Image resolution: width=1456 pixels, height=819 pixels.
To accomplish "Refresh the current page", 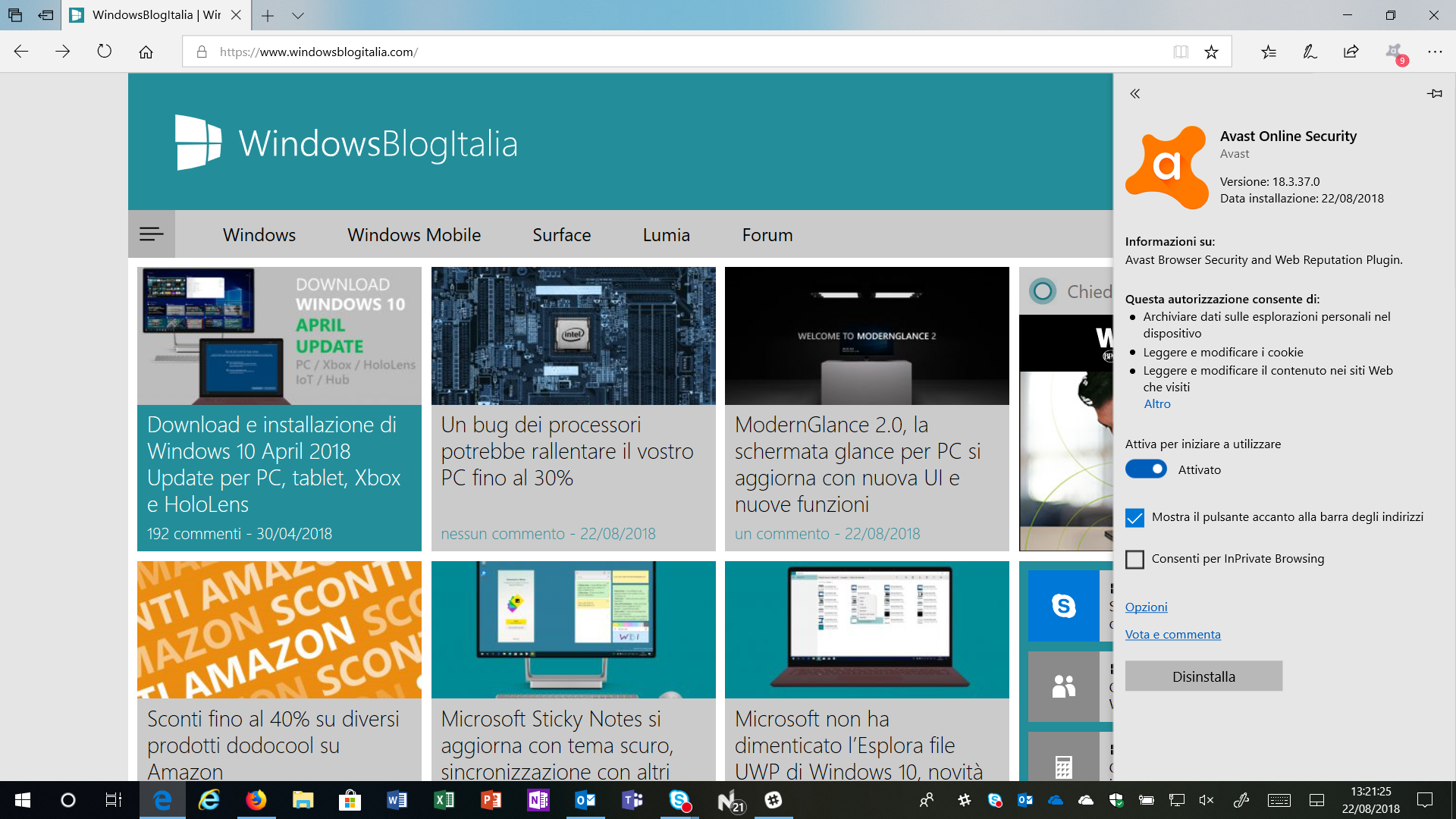I will (105, 52).
